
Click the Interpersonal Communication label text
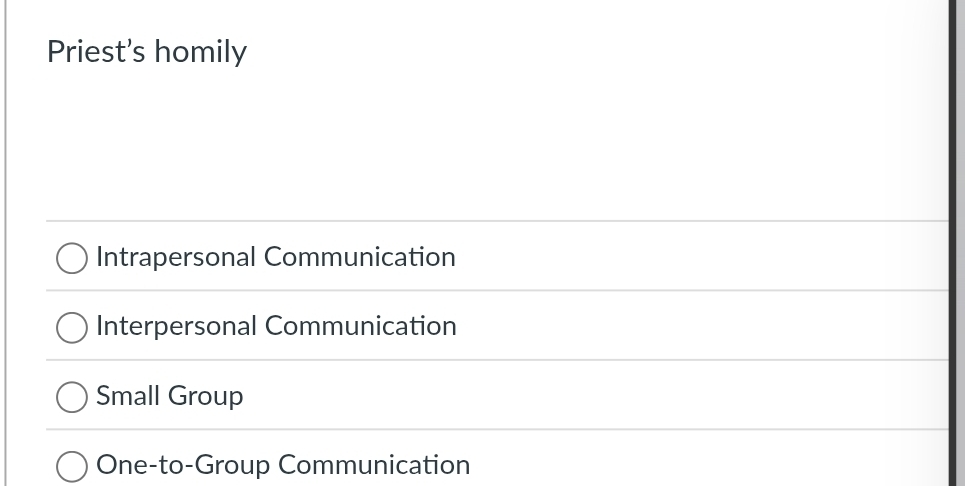(x=276, y=326)
